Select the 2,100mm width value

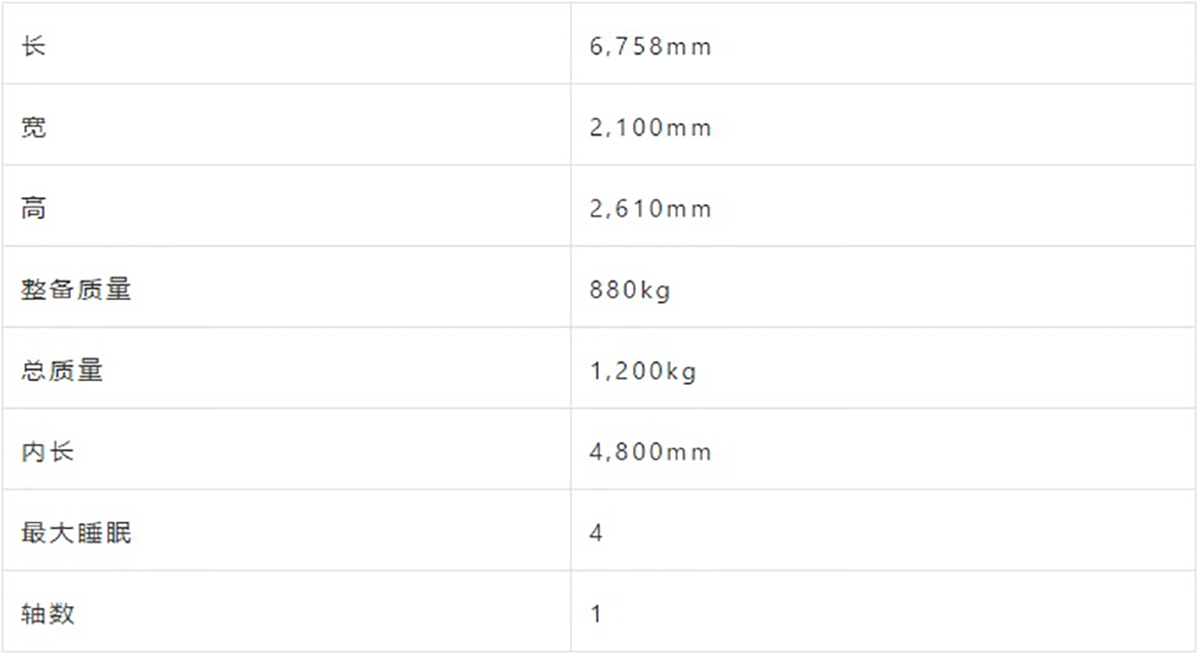point(651,128)
